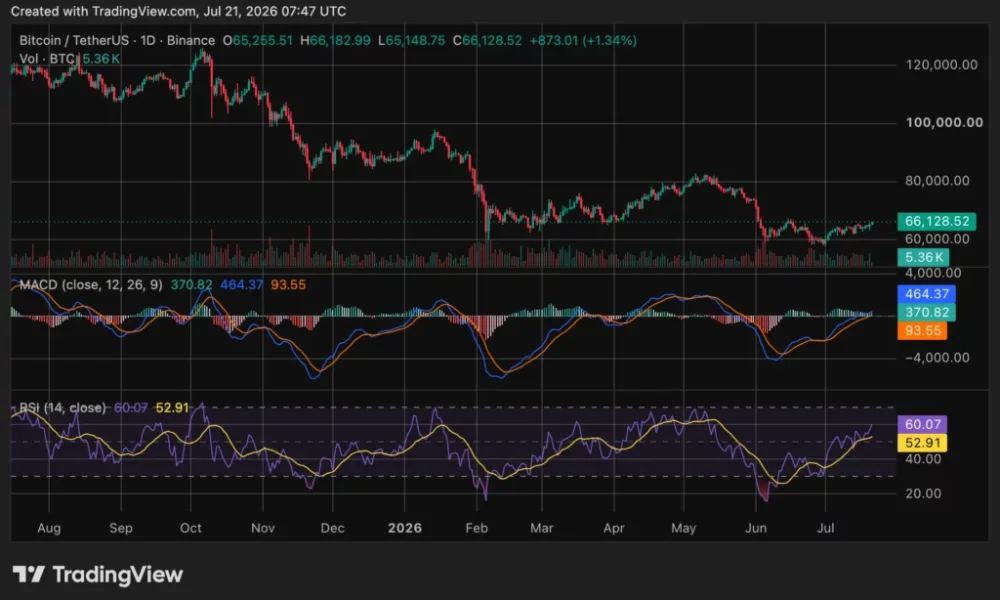Click the blue 464.37 MACD axis tag
The image size is (1000, 600).
(926, 294)
